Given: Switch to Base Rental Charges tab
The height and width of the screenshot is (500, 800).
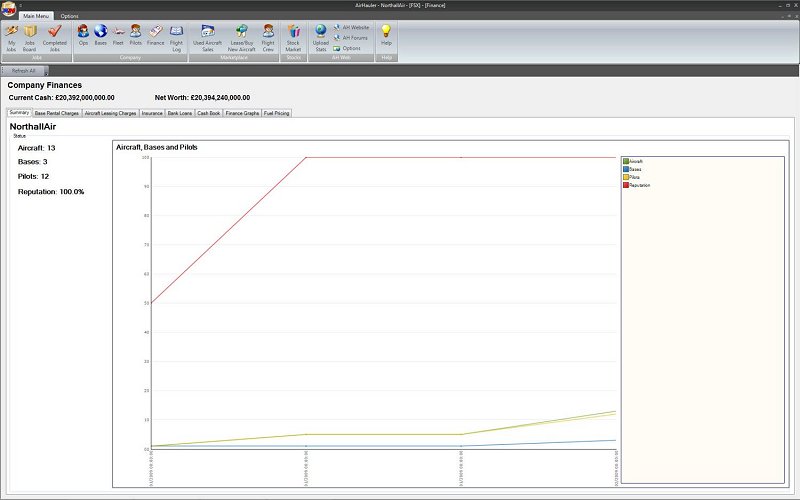Looking at the screenshot, I should pyautogui.click(x=57, y=113).
